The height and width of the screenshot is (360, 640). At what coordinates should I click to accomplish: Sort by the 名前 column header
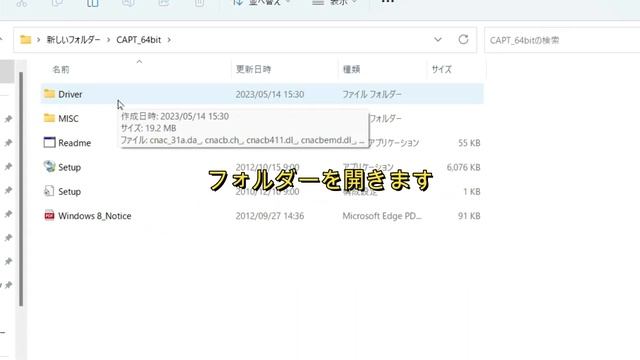pos(61,69)
